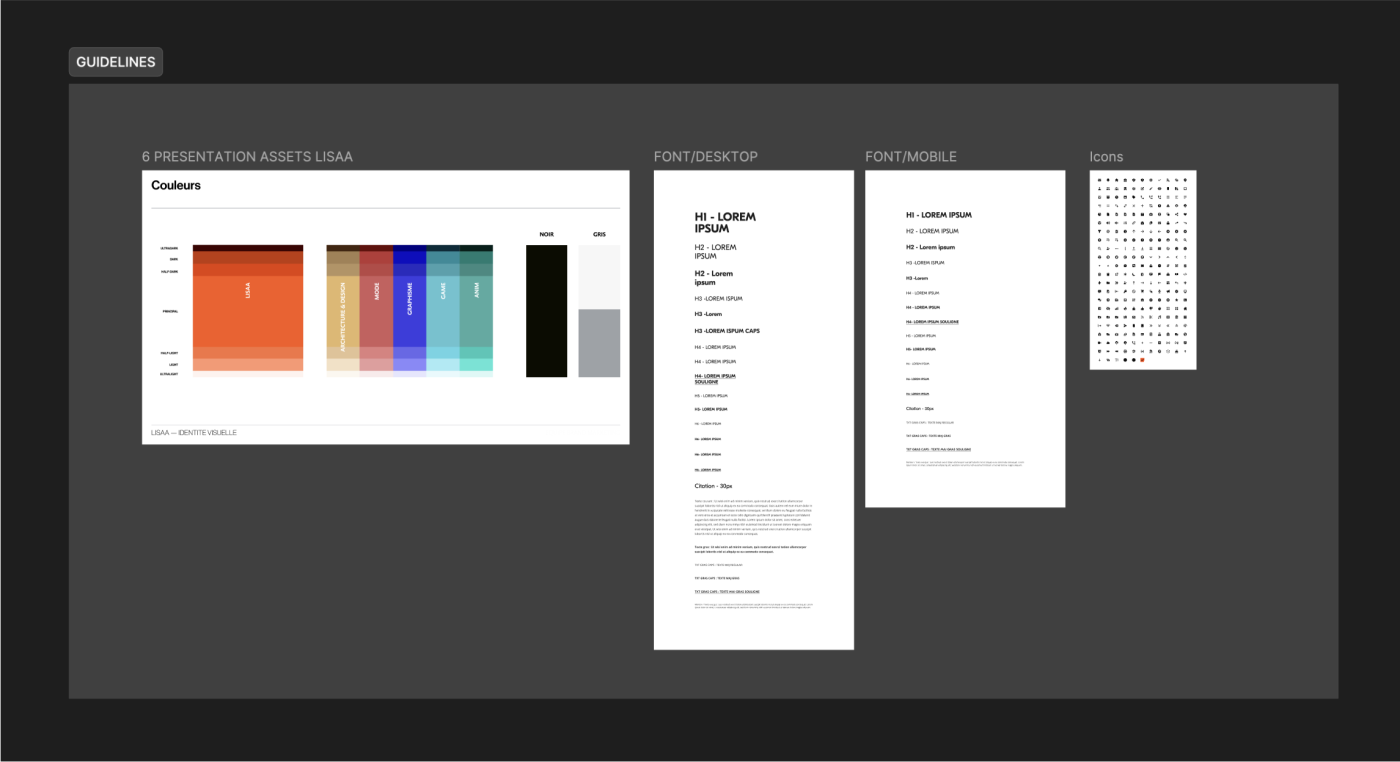Click the 6 PRESENTATION ASSETS LISAA frame title
This screenshot has height=762, width=1400.
point(247,157)
